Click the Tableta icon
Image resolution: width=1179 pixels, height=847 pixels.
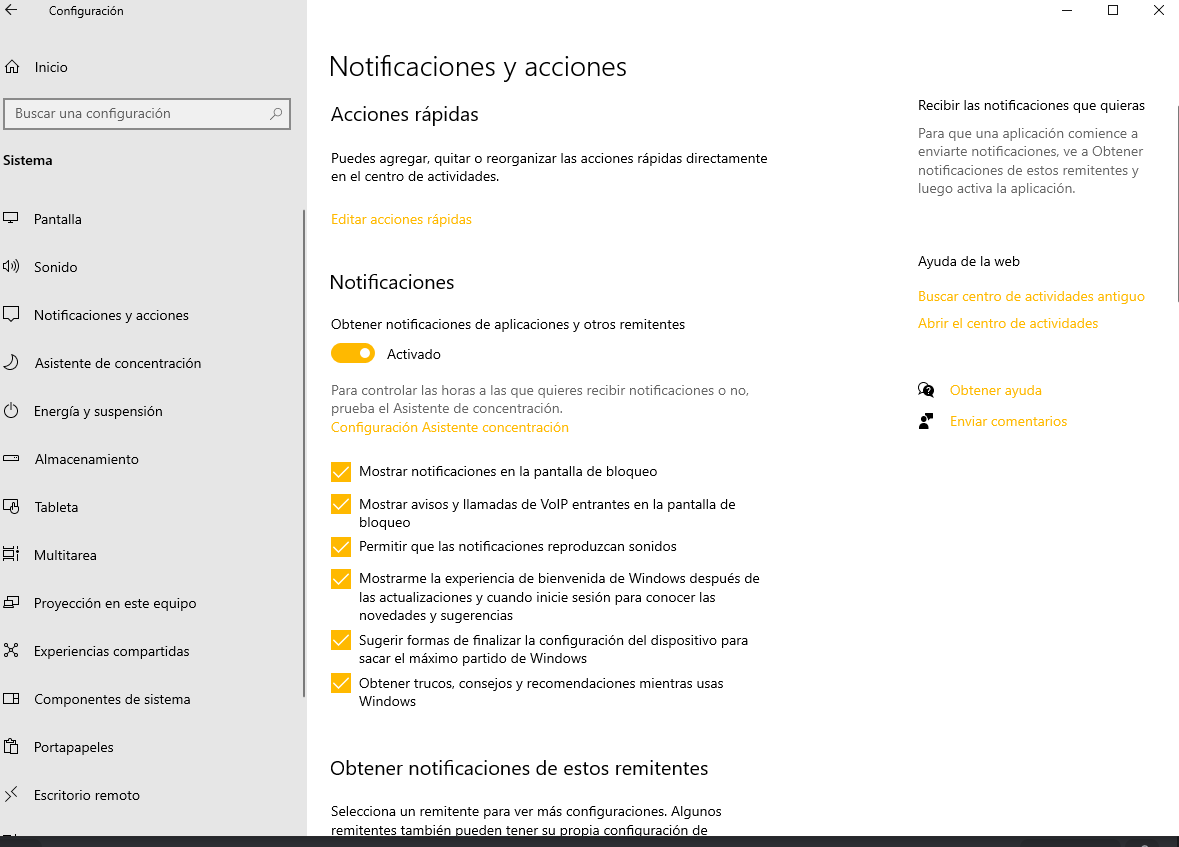[x=11, y=506]
